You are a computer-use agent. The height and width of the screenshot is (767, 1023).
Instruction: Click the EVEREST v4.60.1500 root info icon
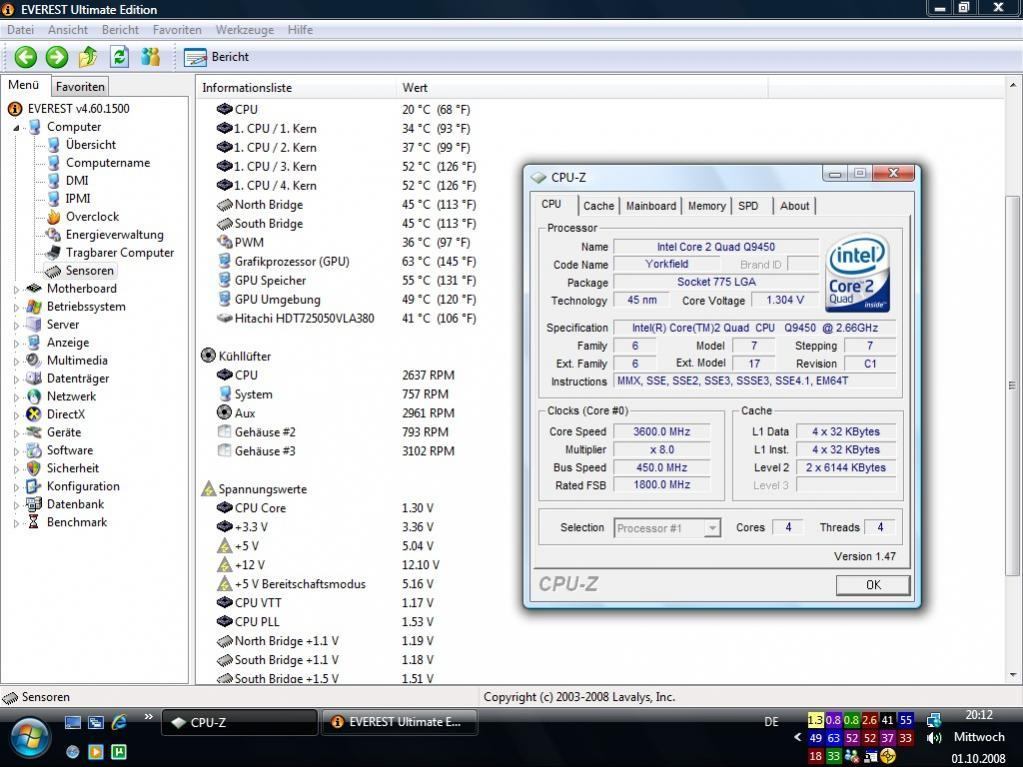[x=15, y=109]
